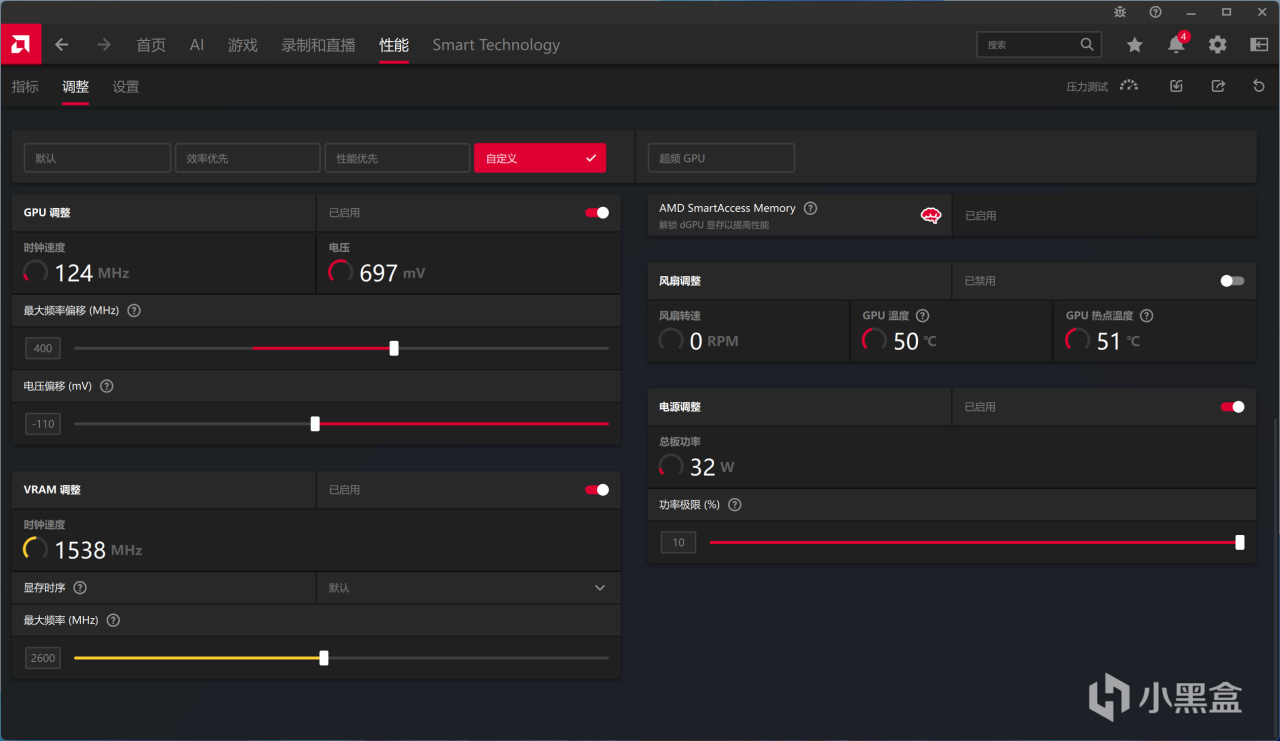Click the sidebar panel layout icon

coord(1259,45)
